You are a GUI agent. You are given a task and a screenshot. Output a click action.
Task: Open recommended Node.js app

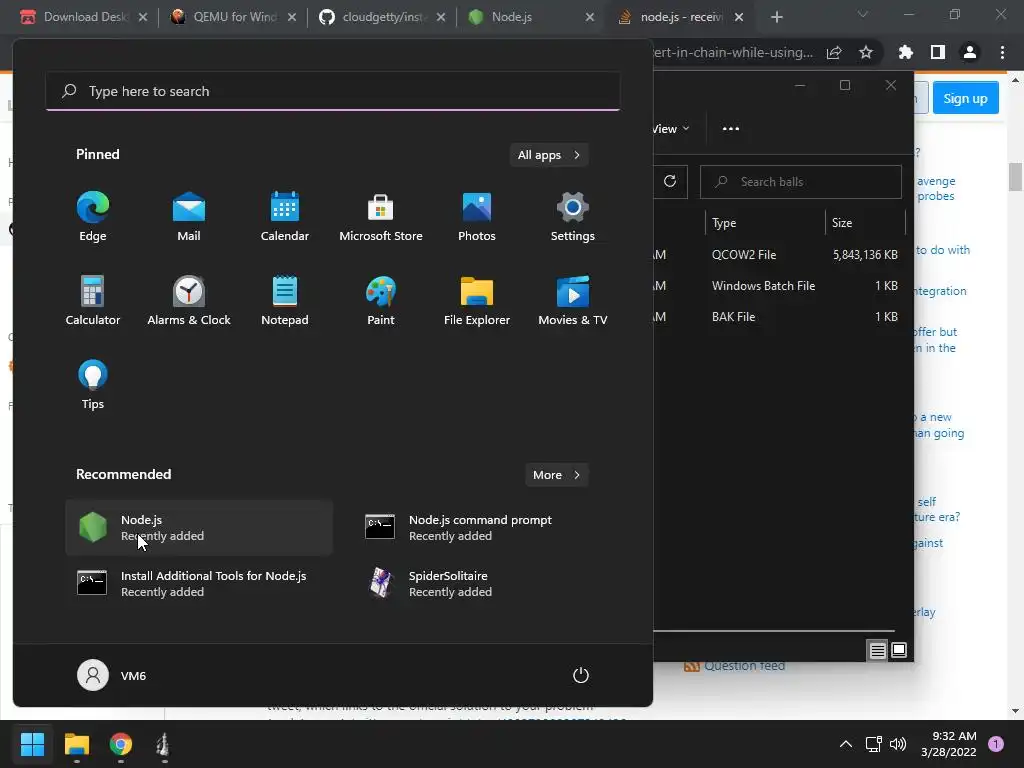point(199,528)
